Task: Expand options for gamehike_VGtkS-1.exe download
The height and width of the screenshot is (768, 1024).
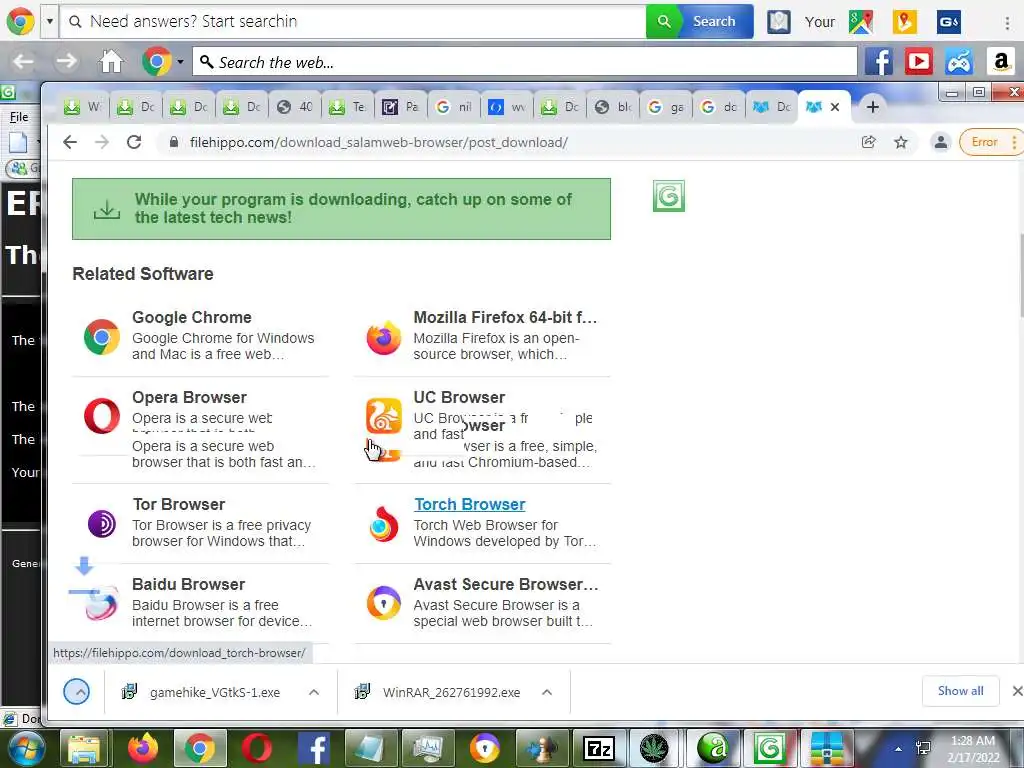Action: 314,692
